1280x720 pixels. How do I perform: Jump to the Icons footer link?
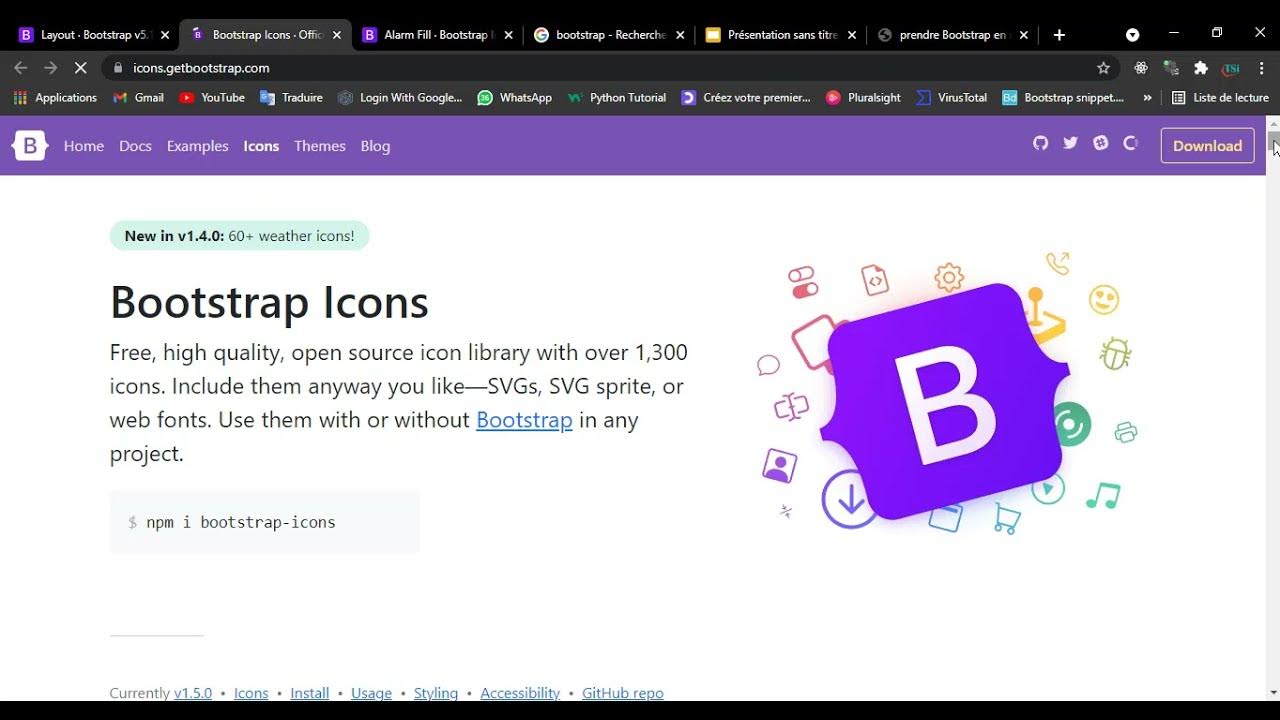pos(251,693)
